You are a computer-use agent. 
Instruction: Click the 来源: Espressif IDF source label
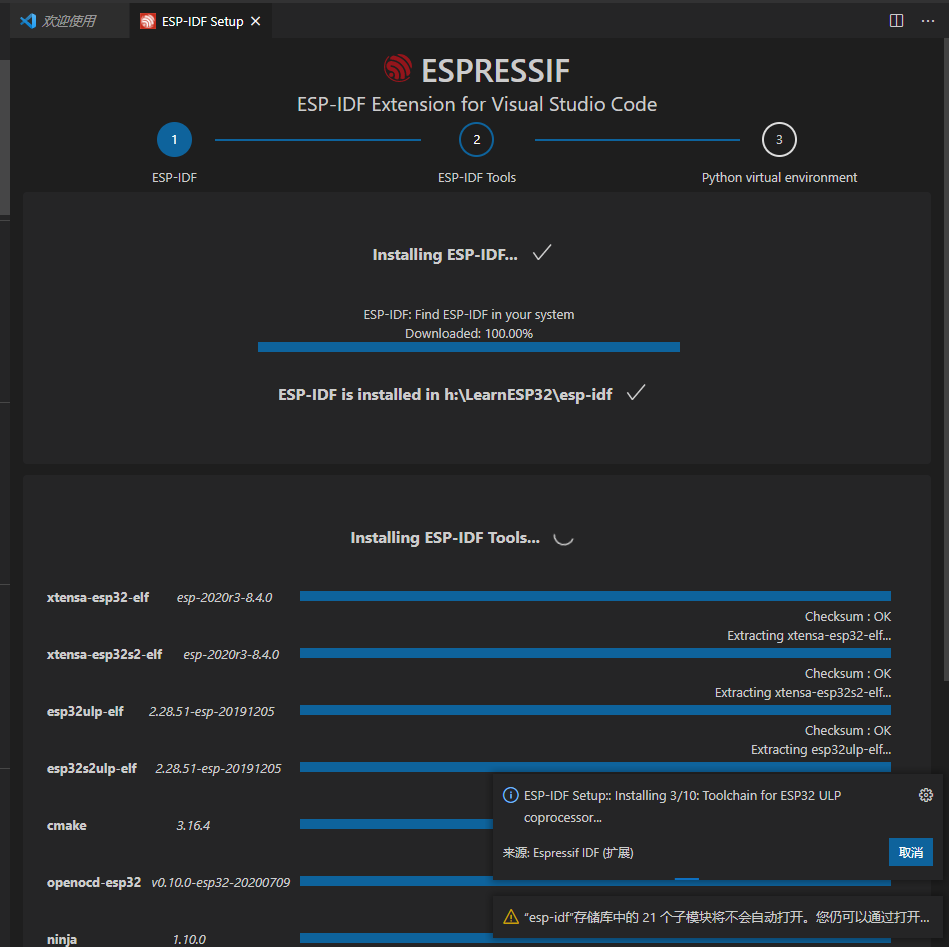click(568, 853)
